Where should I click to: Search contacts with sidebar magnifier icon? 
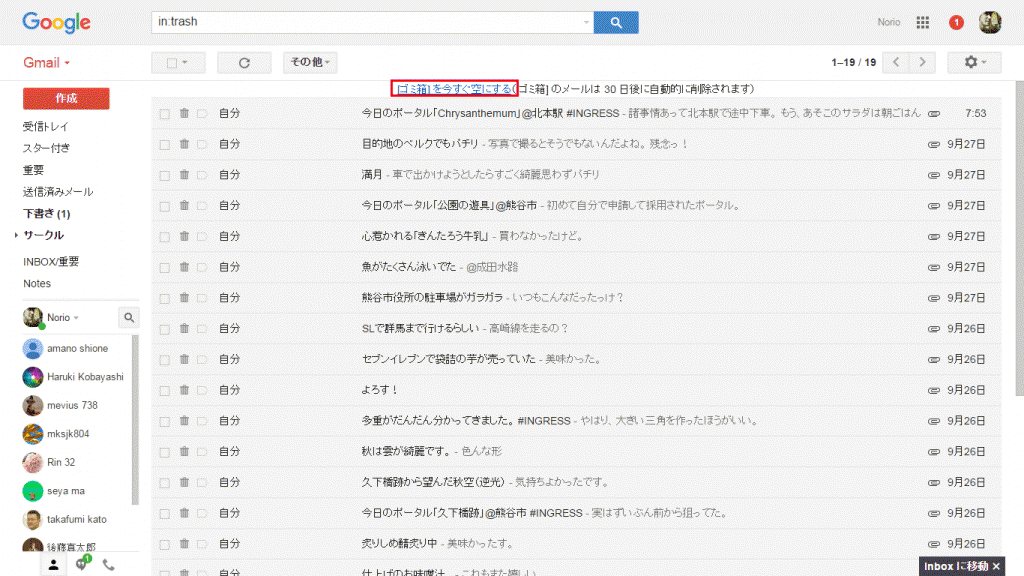[x=129, y=317]
